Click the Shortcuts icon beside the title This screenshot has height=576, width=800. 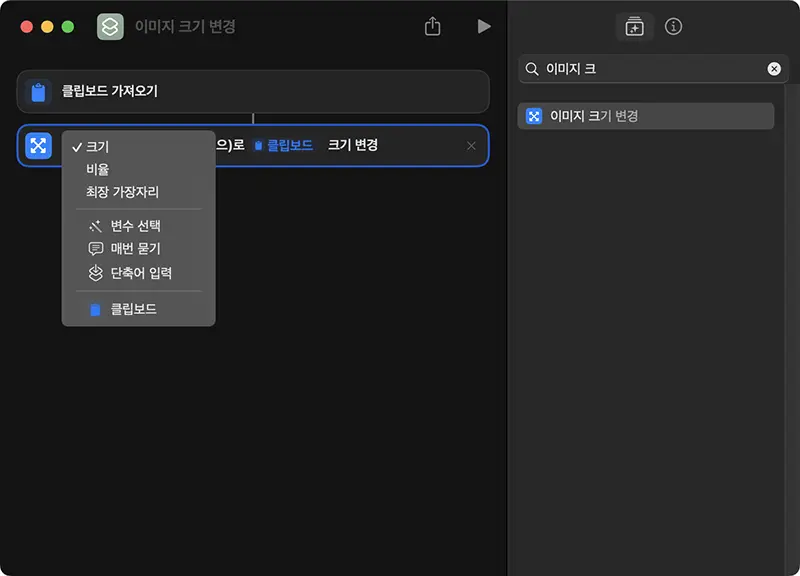tap(110, 27)
